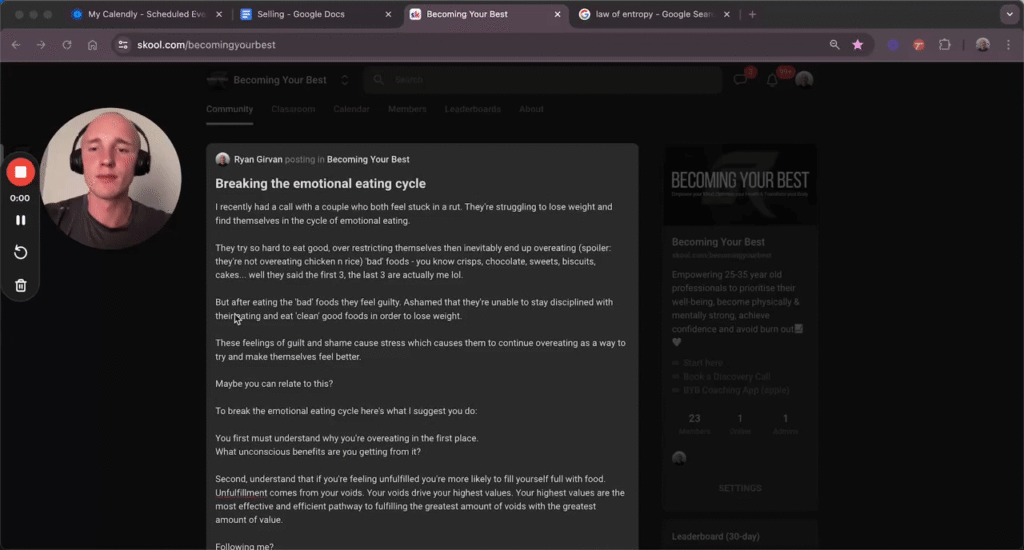Restart the recording with the circular arrow icon
The width and height of the screenshot is (1024, 550).
20,252
